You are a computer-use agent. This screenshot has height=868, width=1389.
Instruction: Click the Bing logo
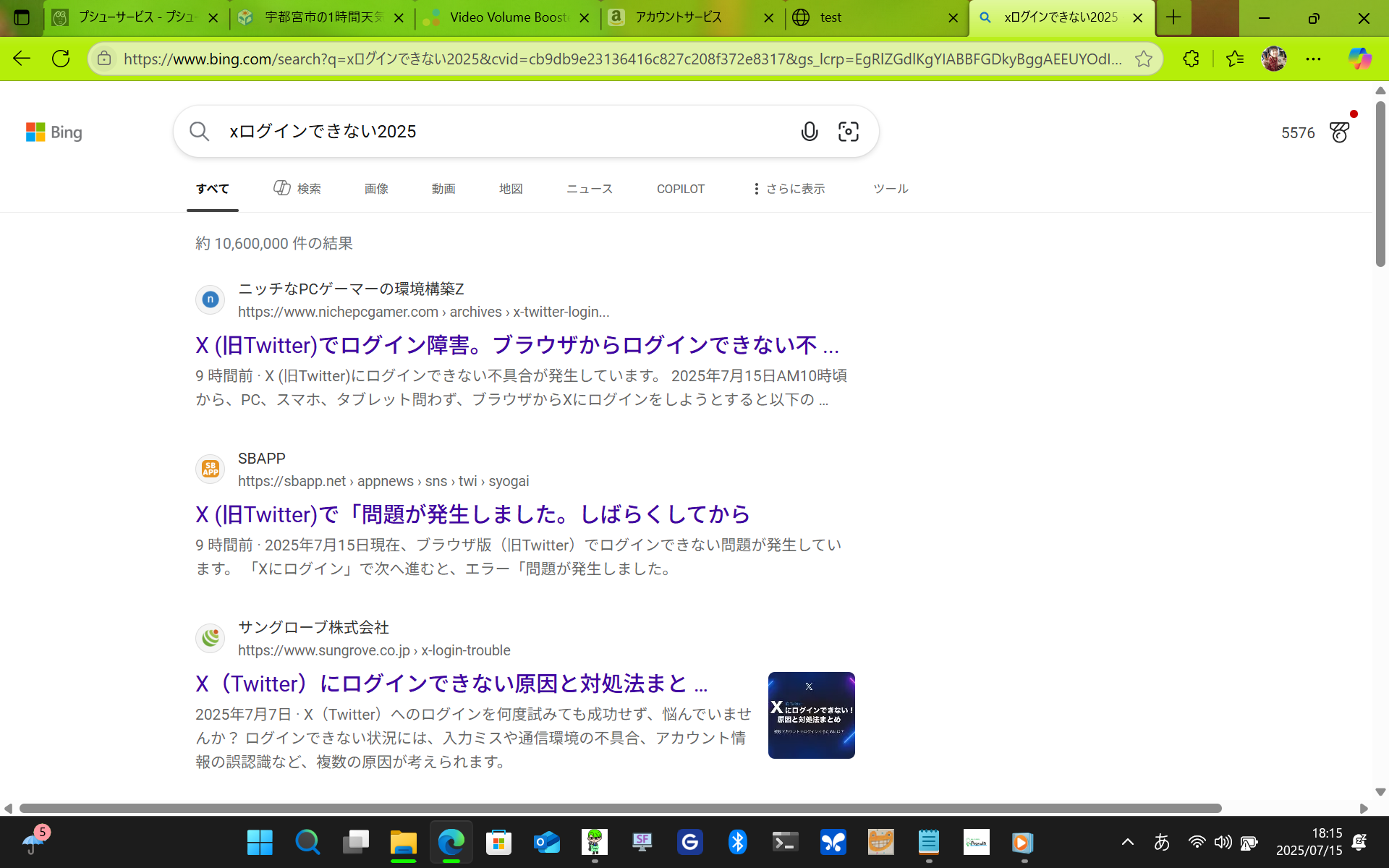(54, 132)
